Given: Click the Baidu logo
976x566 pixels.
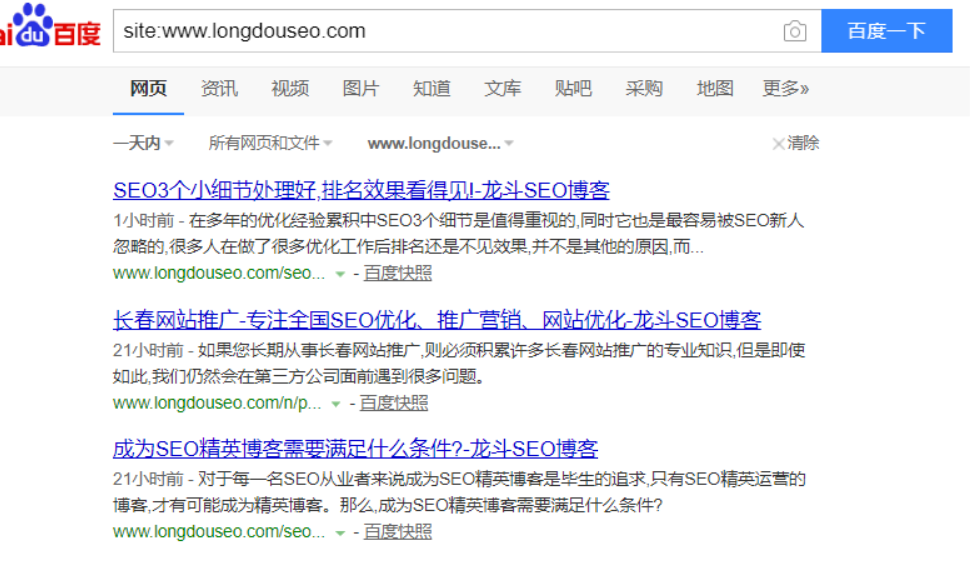Looking at the screenshot, I should point(50,26).
